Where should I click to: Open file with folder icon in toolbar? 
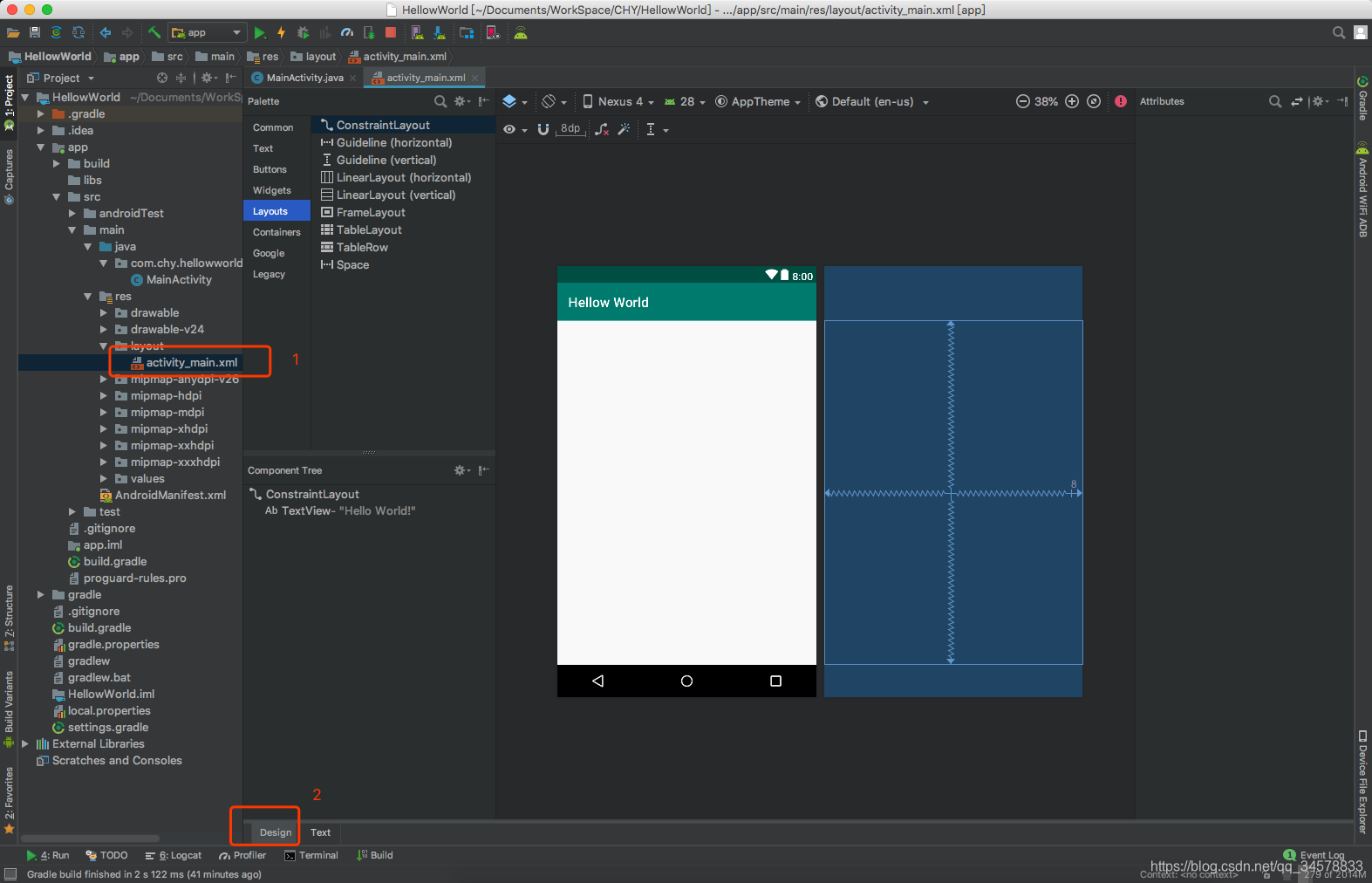pyautogui.click(x=13, y=33)
